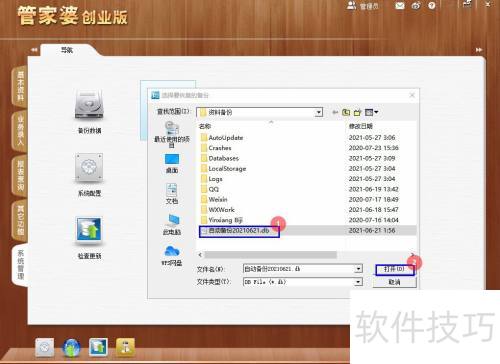Click the globe icon in bottom dock
Viewport: 500px width, 364px height.
click(x=71, y=347)
